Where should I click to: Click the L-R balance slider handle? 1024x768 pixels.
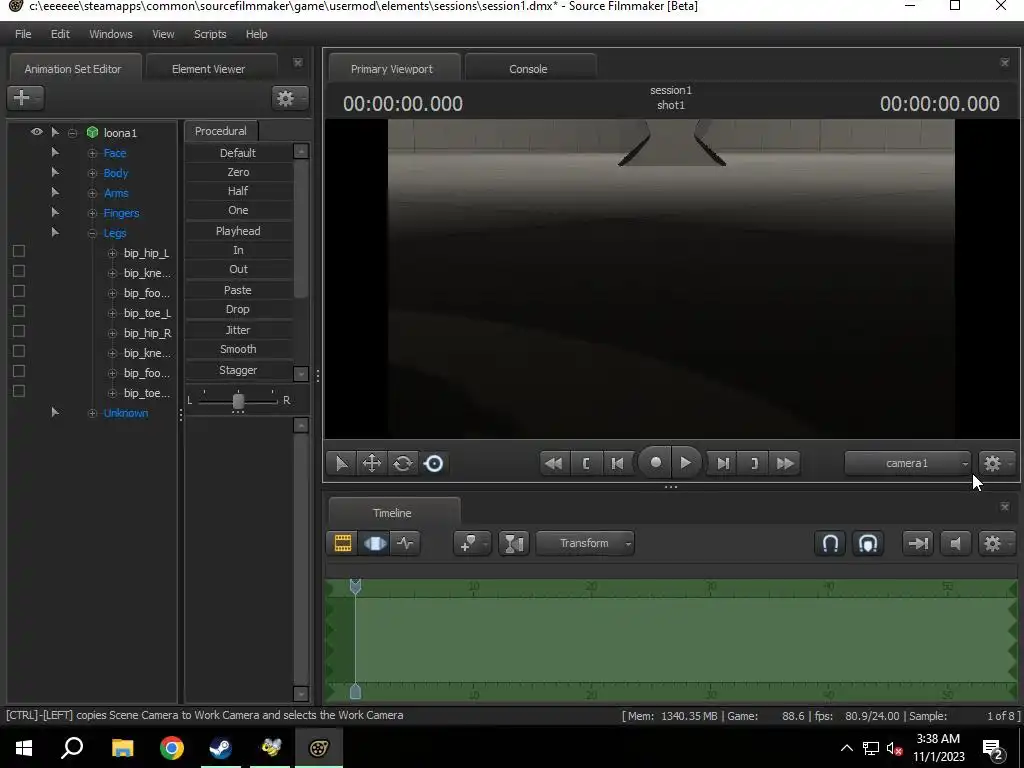pos(238,401)
